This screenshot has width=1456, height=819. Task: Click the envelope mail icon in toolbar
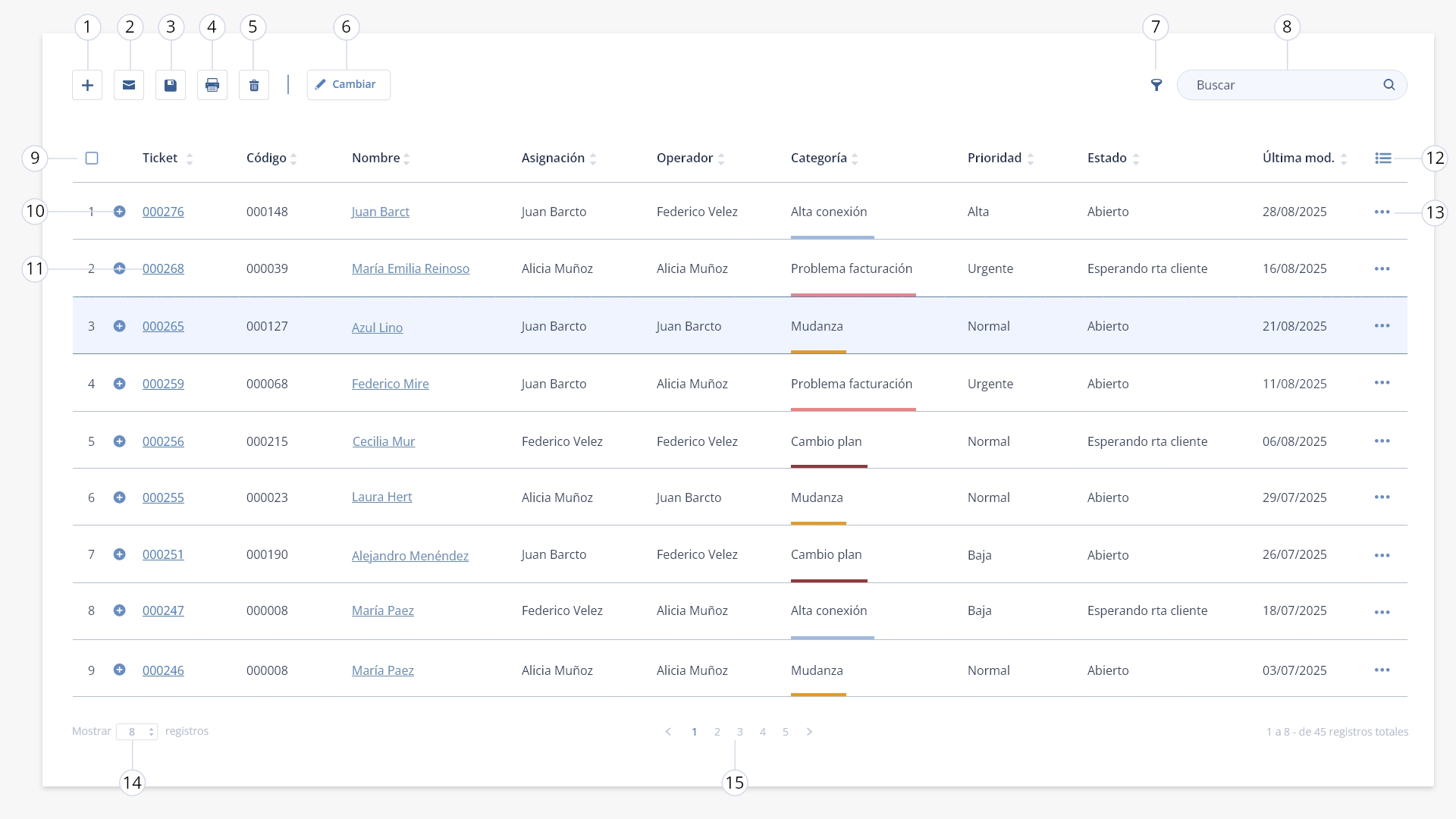pyautogui.click(x=129, y=85)
